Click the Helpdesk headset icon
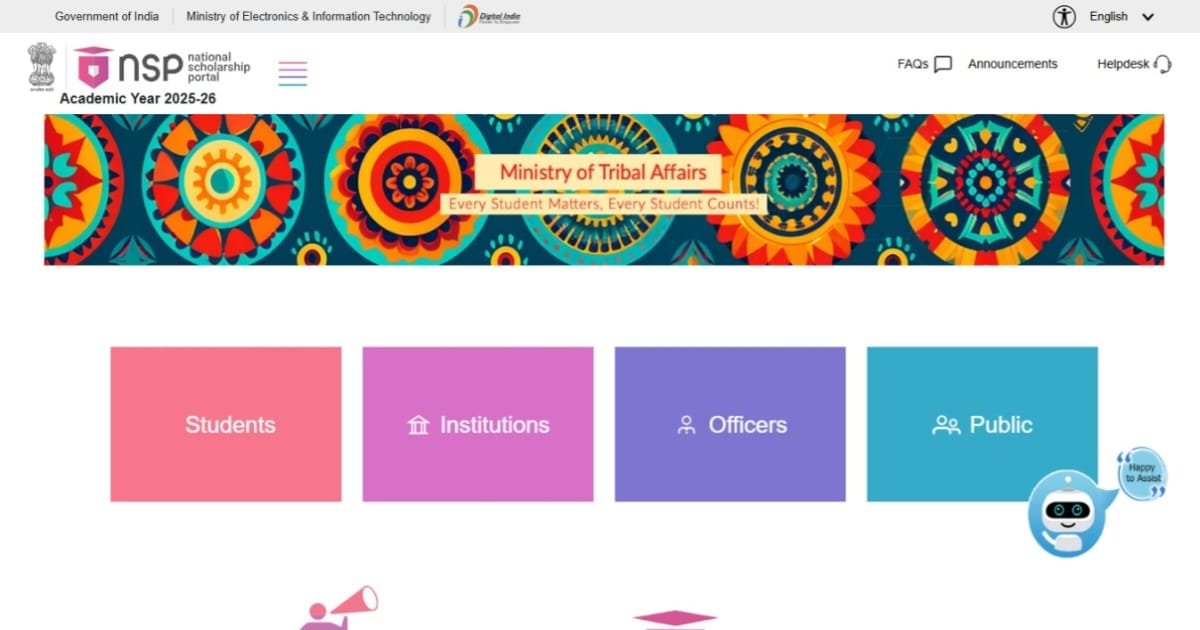The width and height of the screenshot is (1200, 630). coord(1162,64)
